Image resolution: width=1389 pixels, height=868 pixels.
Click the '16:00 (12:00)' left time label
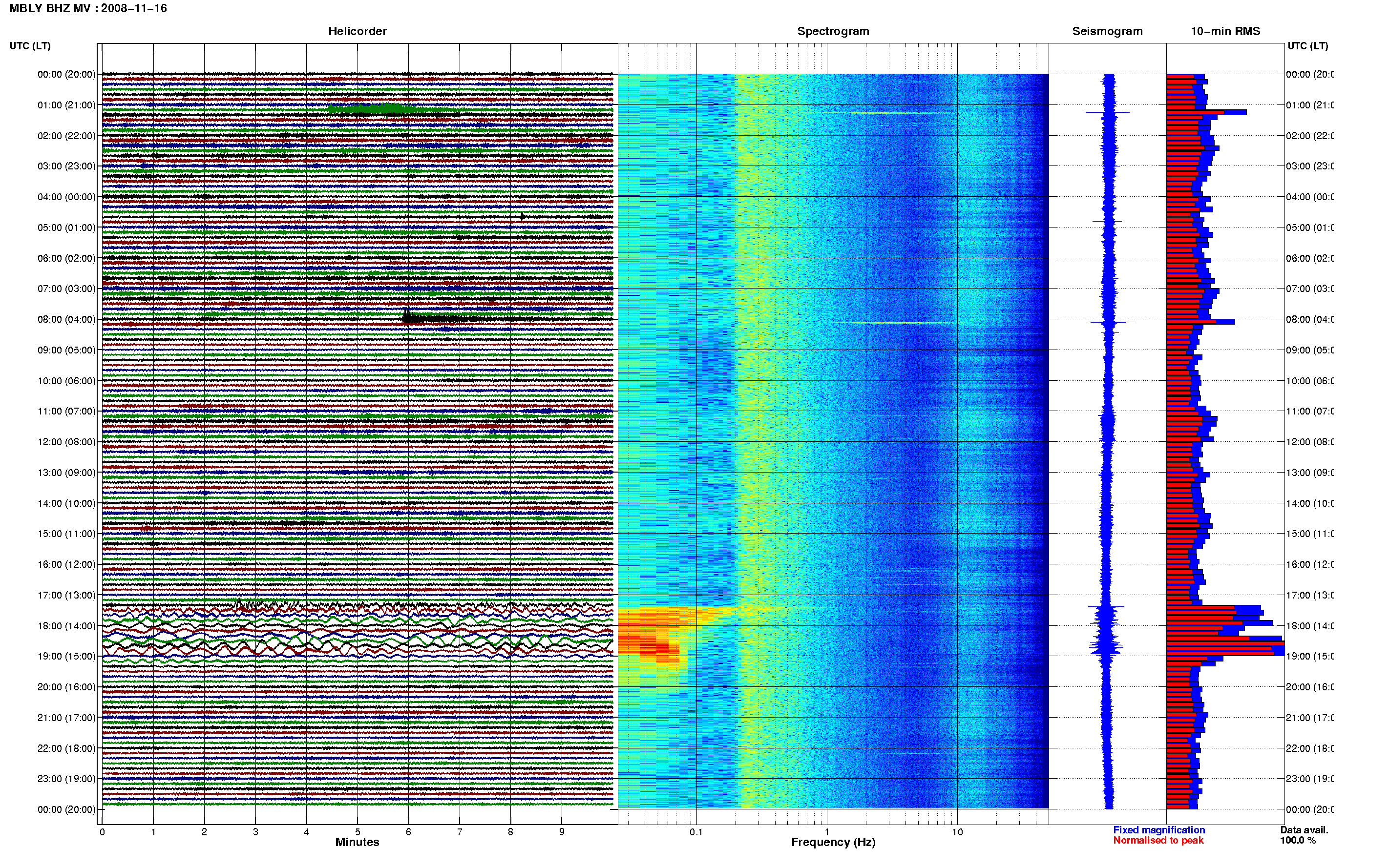coord(66,565)
